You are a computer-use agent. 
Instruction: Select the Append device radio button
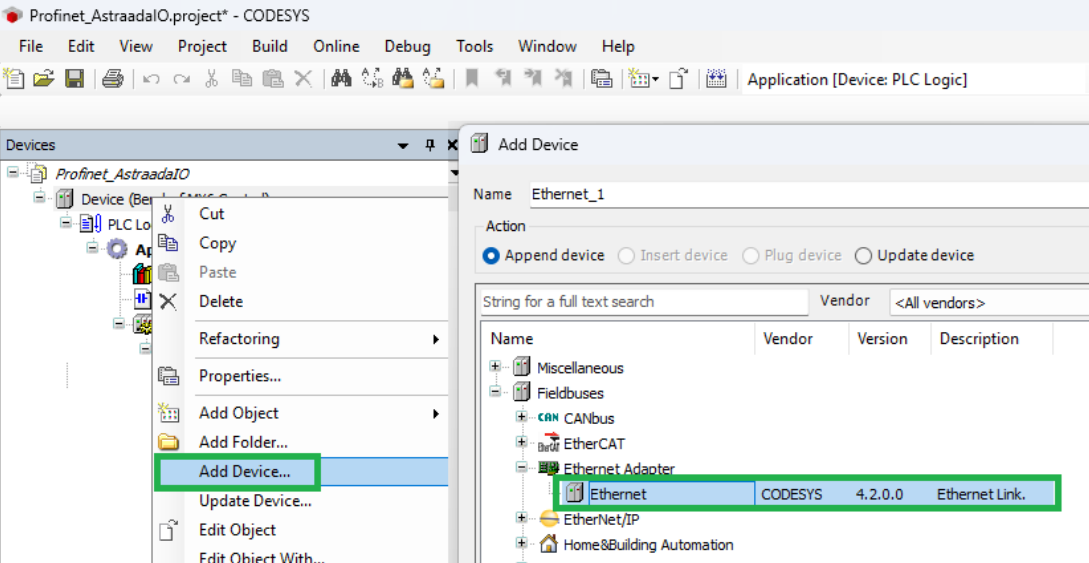[490, 255]
